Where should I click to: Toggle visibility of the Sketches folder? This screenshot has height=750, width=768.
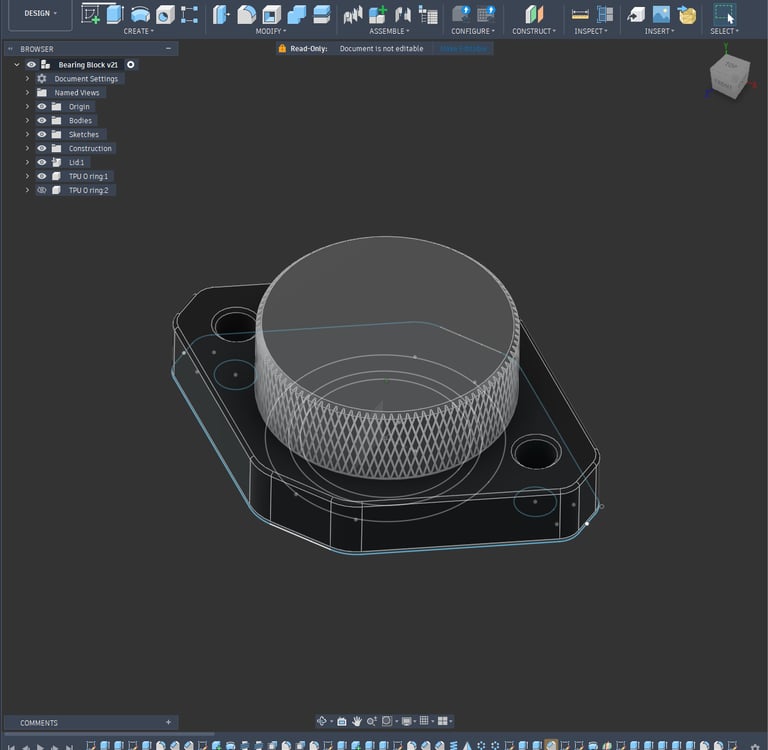(42, 134)
